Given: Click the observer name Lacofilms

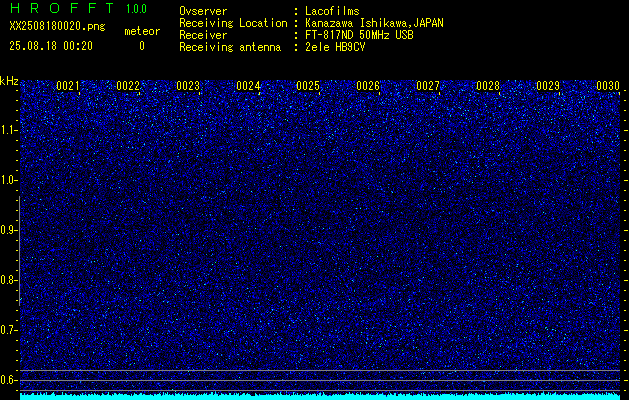Looking at the screenshot, I should coord(332,11).
